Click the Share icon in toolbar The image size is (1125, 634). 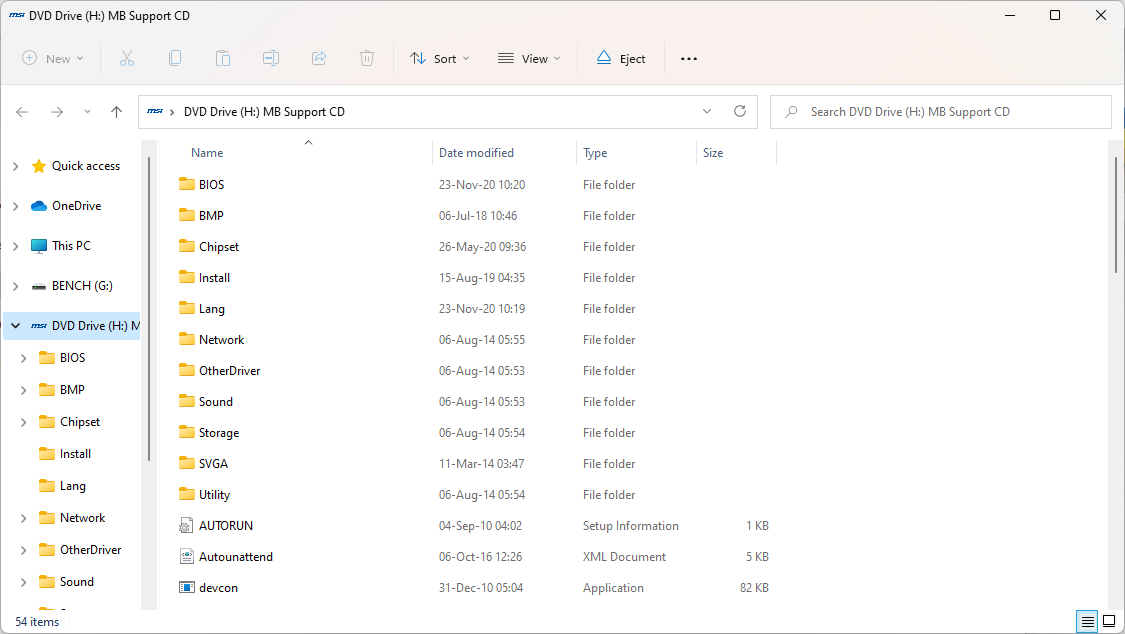[x=319, y=59]
